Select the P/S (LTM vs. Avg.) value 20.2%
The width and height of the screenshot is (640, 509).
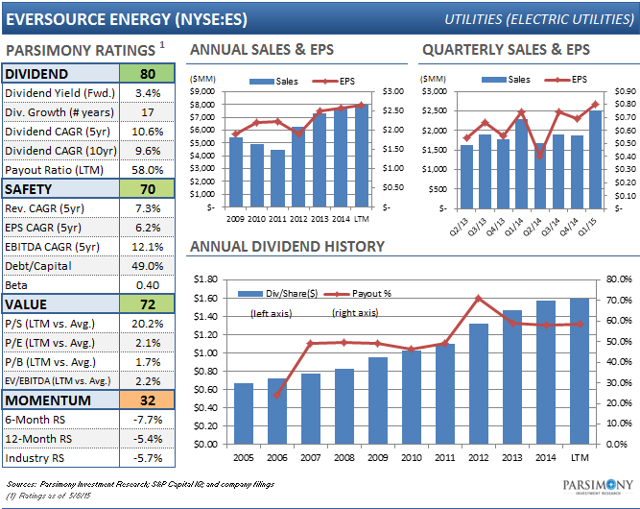[147, 324]
